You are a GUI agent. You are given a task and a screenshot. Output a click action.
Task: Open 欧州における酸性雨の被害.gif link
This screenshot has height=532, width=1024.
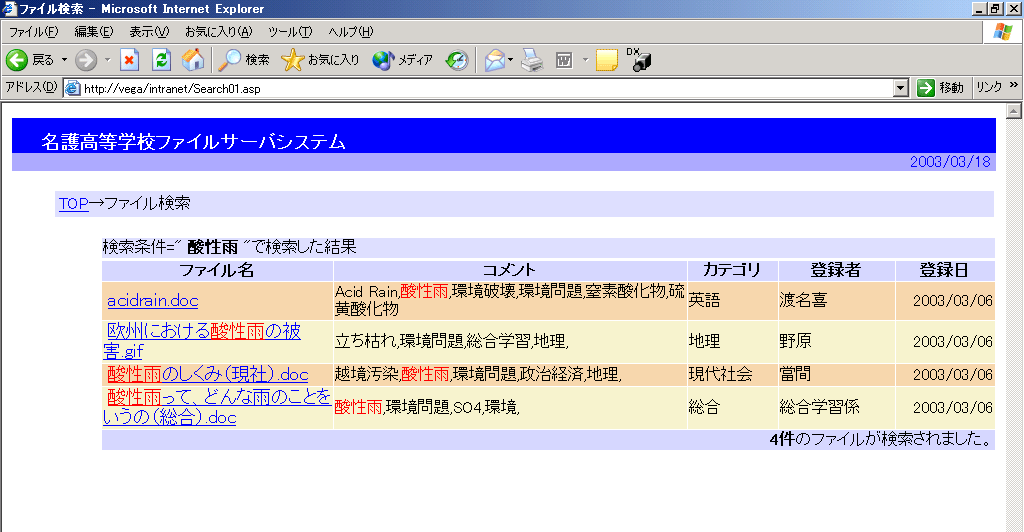[x=202, y=341]
